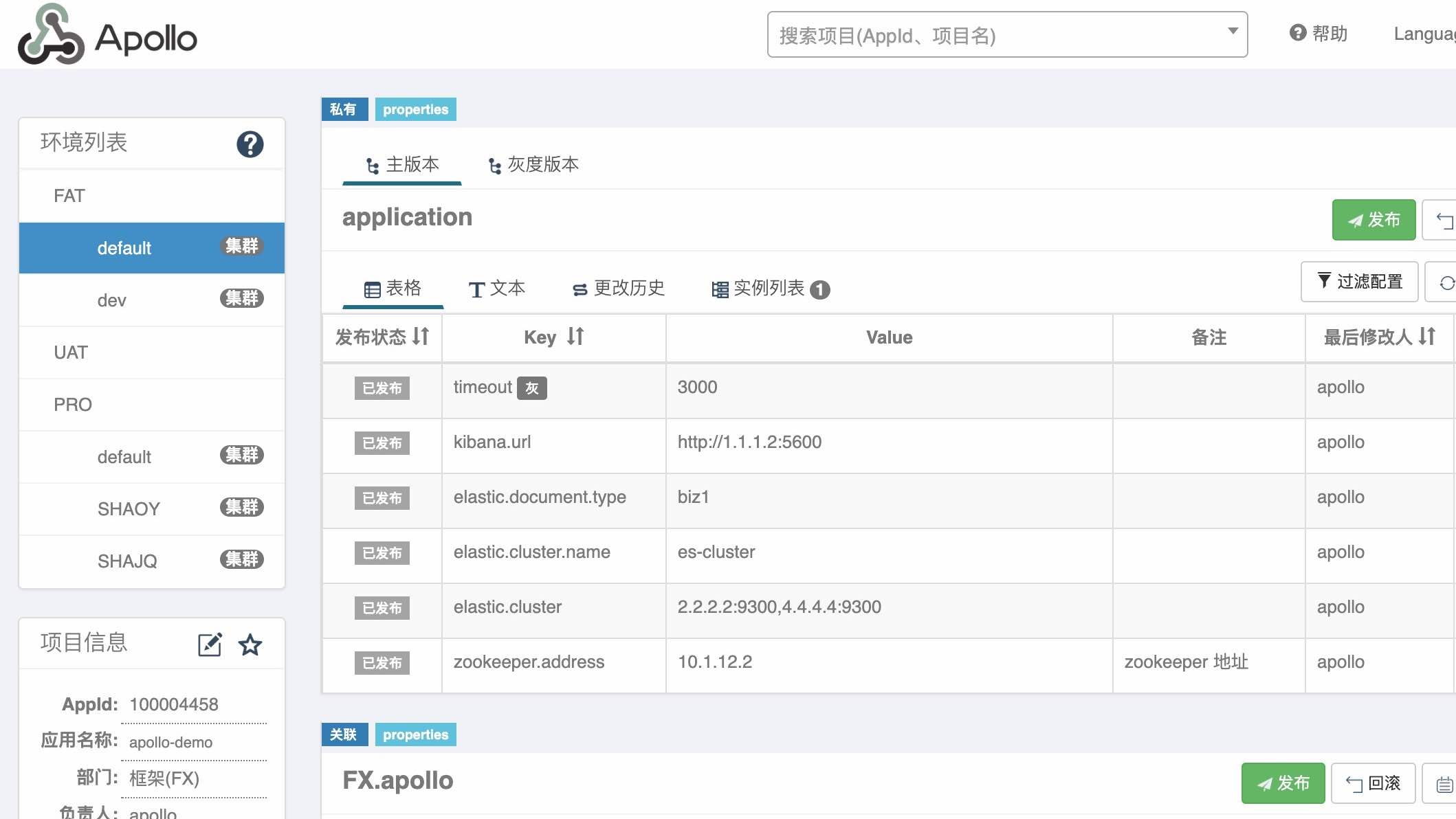Click the value es-cluster
Viewport: 1456px width, 819px height.
pyautogui.click(x=716, y=552)
